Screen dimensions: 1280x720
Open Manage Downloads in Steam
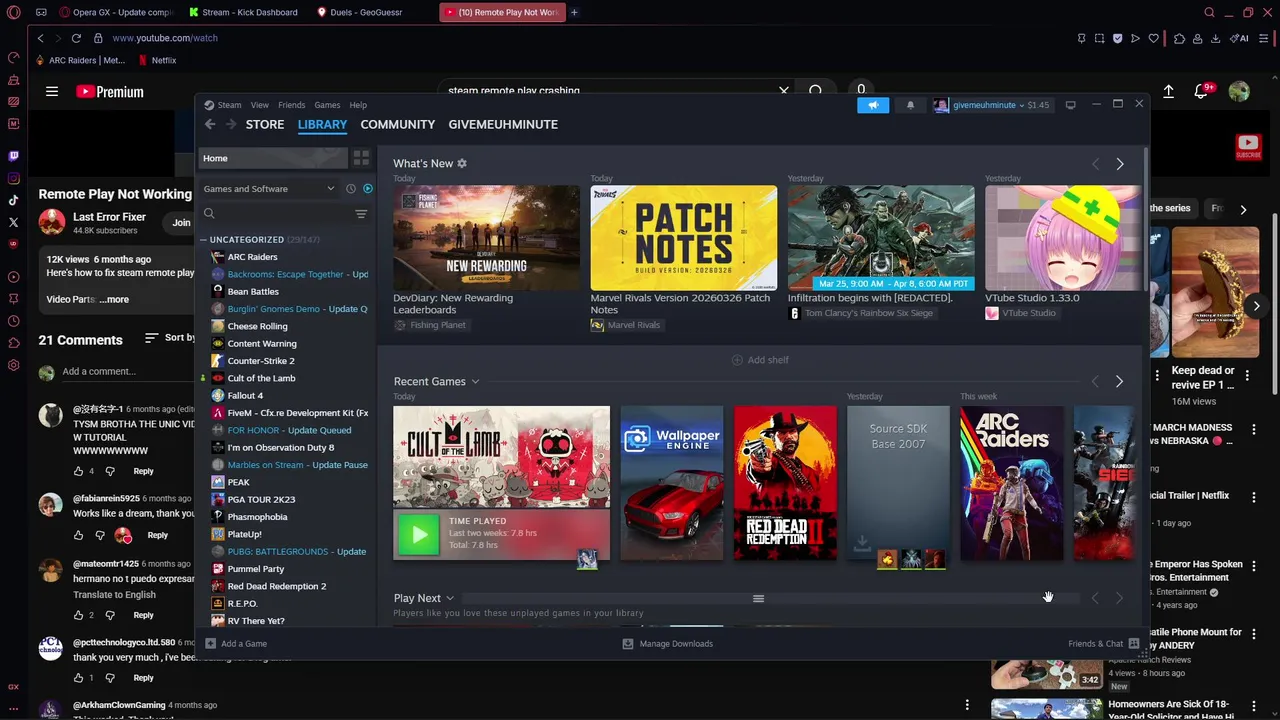pyautogui.click(x=668, y=644)
